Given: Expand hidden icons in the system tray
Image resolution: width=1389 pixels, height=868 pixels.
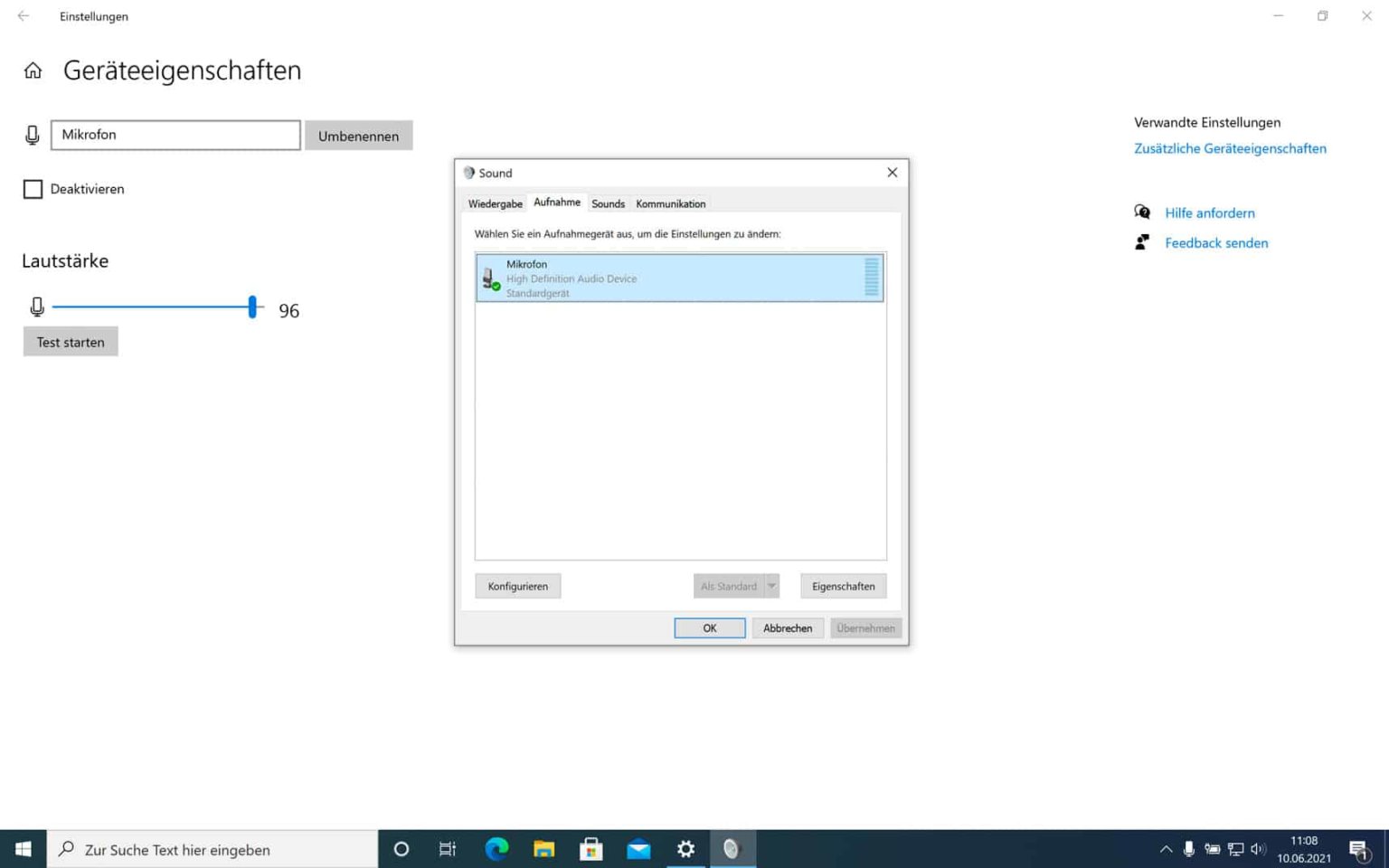Looking at the screenshot, I should (x=1166, y=849).
